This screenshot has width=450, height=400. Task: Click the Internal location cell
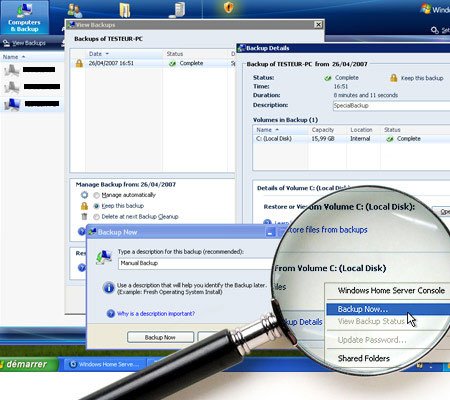(360, 139)
